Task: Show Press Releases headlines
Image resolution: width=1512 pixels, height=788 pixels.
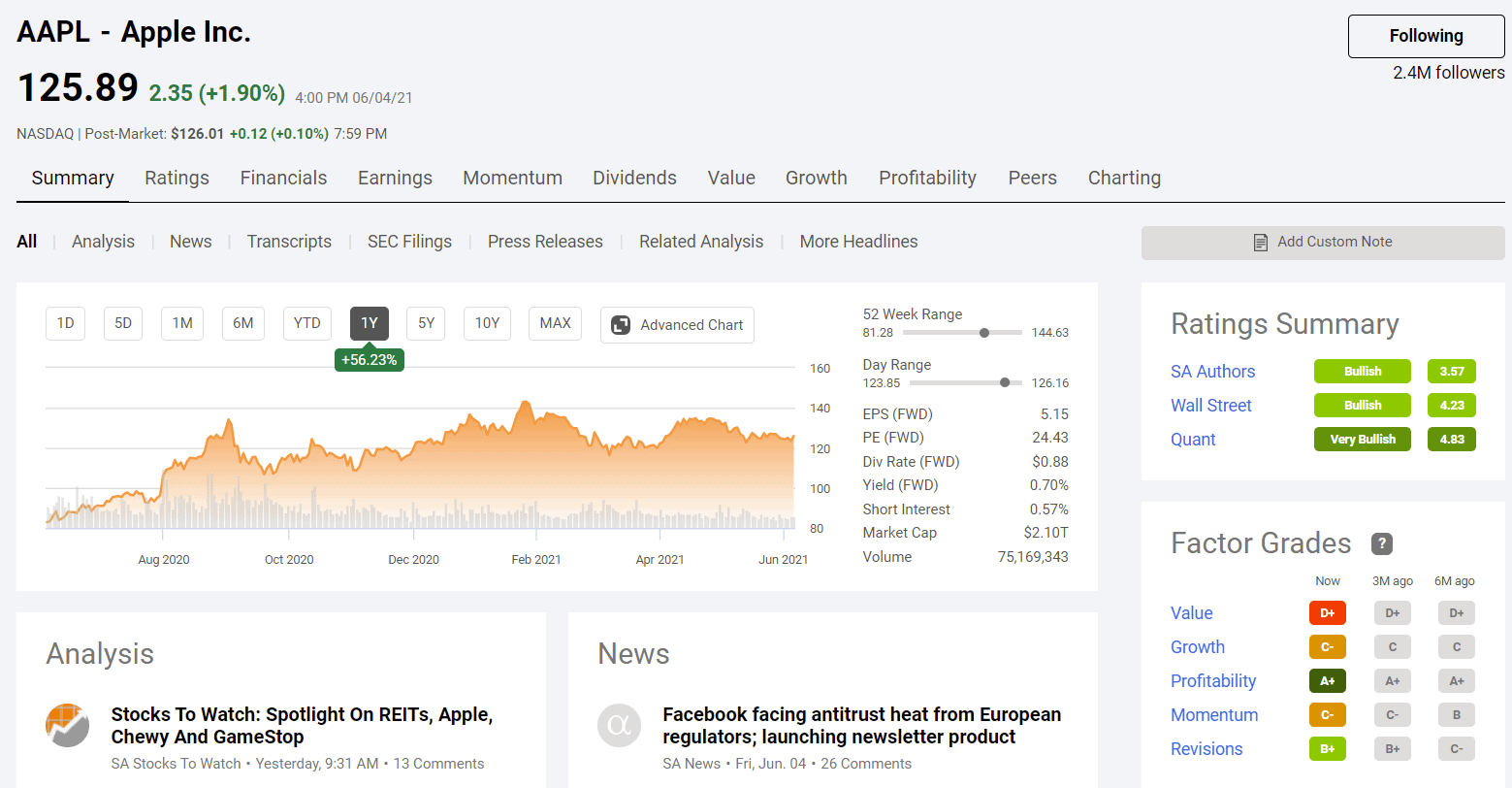Action: [x=545, y=242]
